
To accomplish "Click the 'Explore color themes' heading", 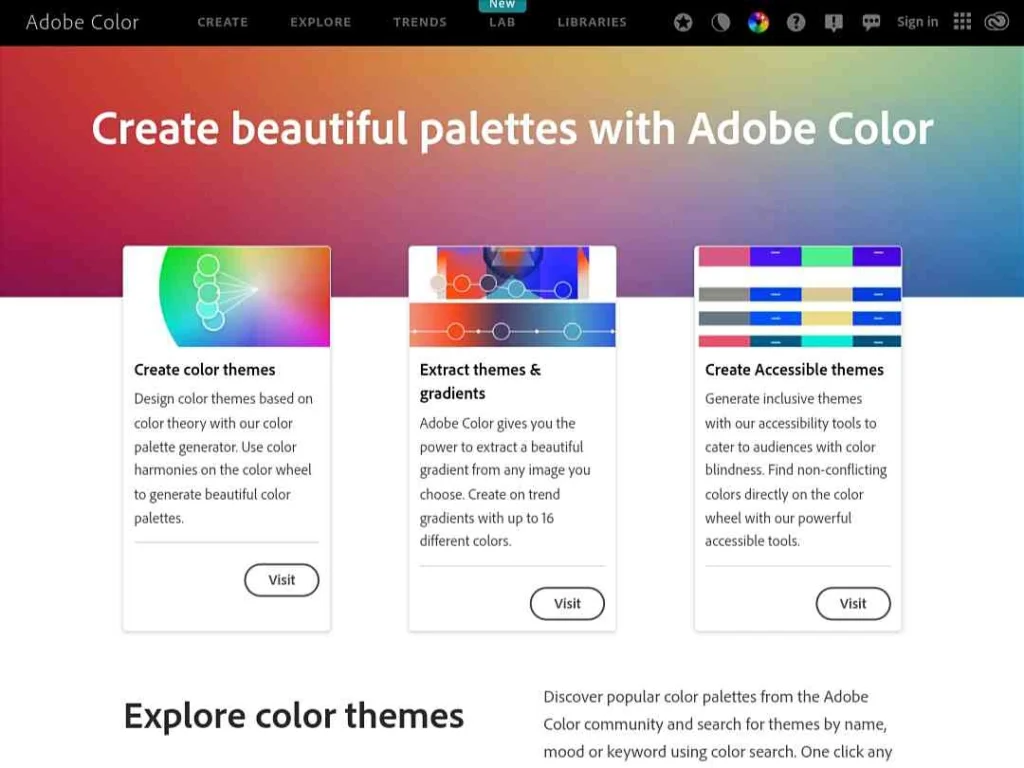I will pos(294,716).
